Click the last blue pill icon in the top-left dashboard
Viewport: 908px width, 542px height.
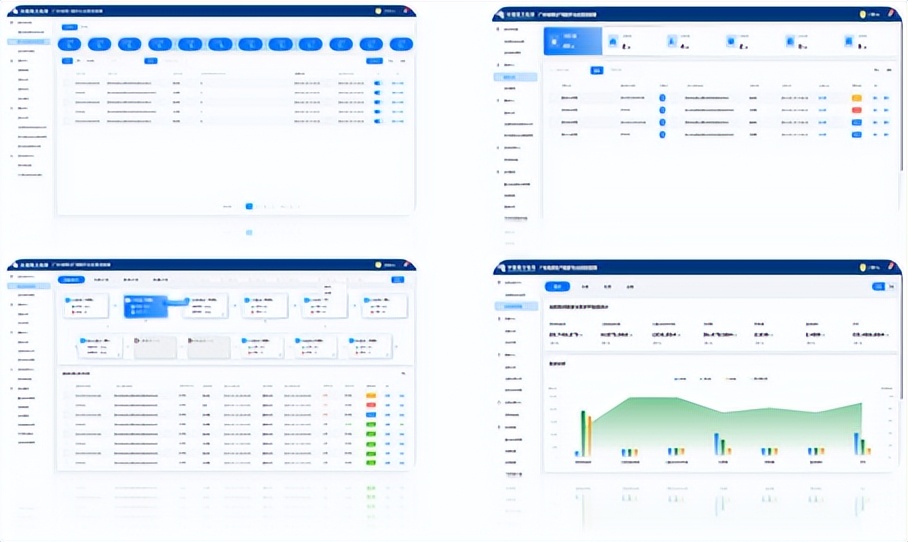point(401,44)
